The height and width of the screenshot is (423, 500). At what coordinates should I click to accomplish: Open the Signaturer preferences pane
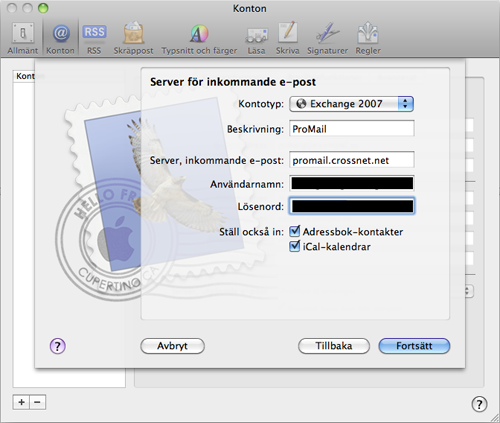click(327, 38)
